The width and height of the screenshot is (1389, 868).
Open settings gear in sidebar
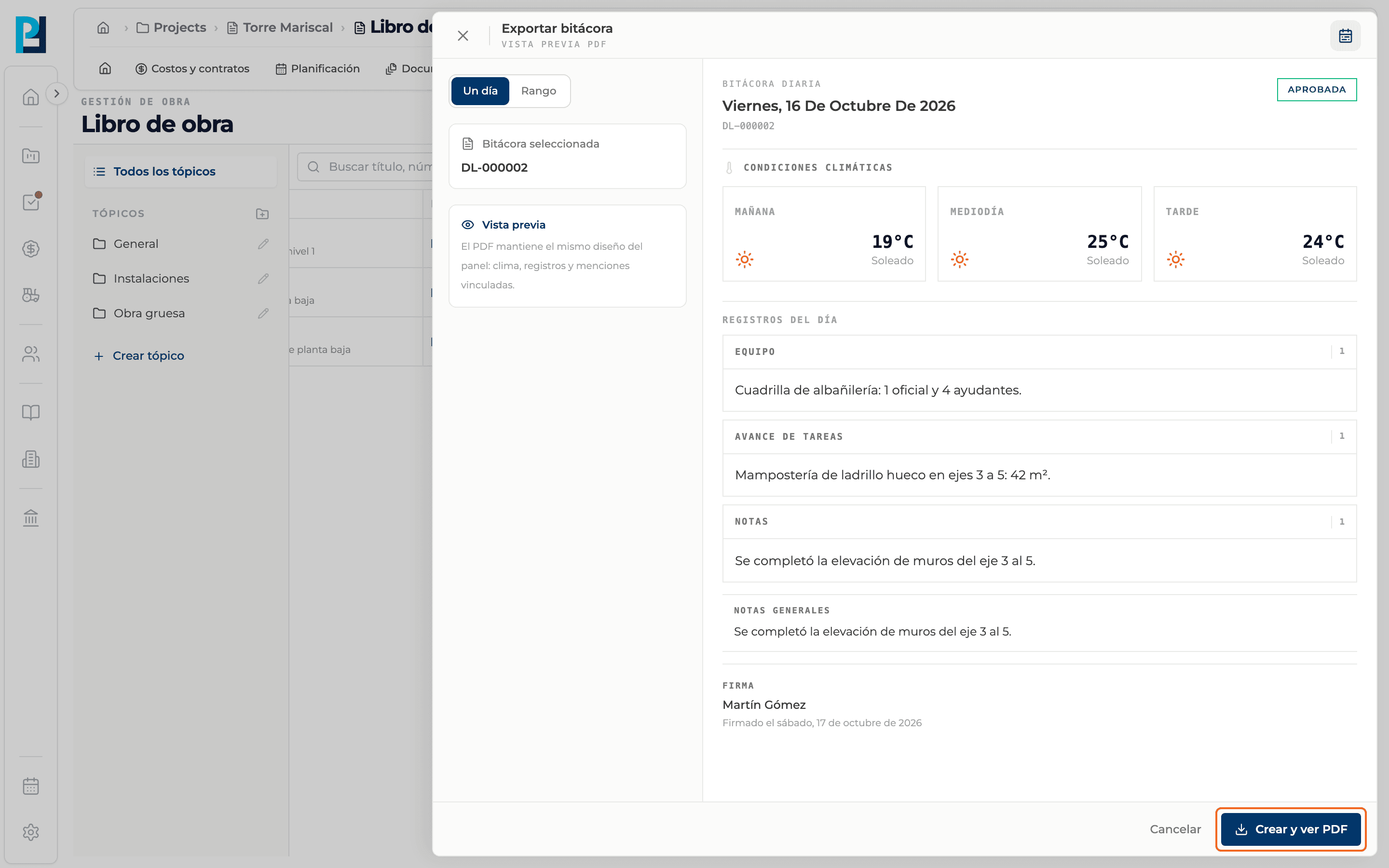coord(31,832)
